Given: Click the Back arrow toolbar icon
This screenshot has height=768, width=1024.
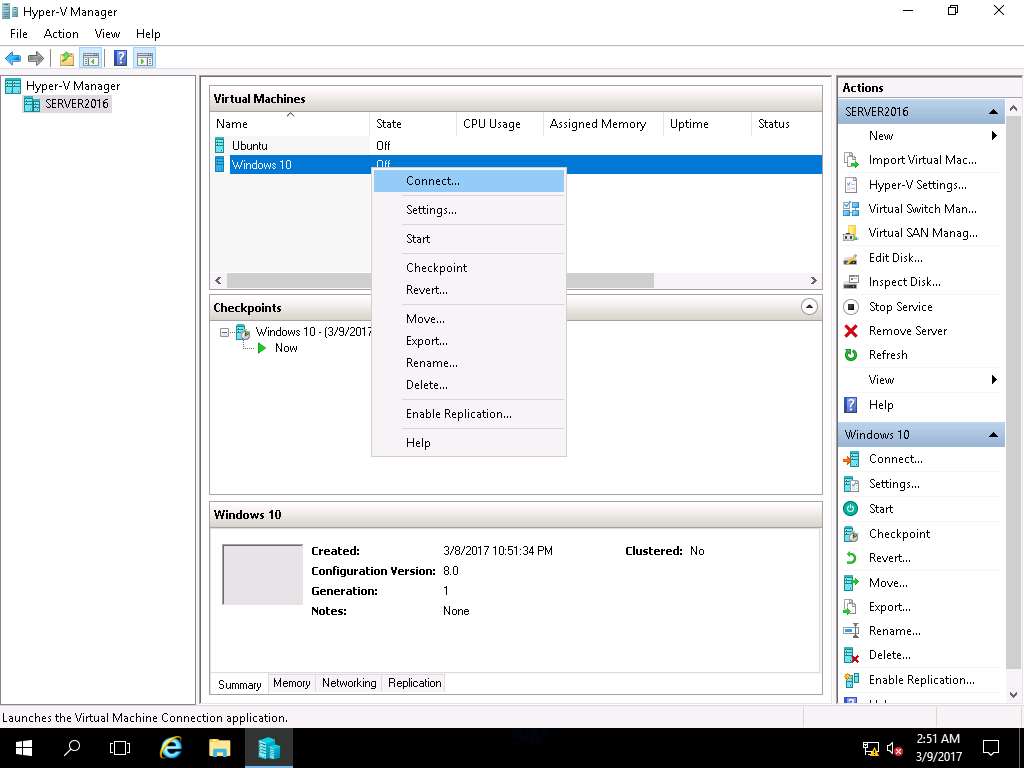Looking at the screenshot, I should [x=13, y=59].
